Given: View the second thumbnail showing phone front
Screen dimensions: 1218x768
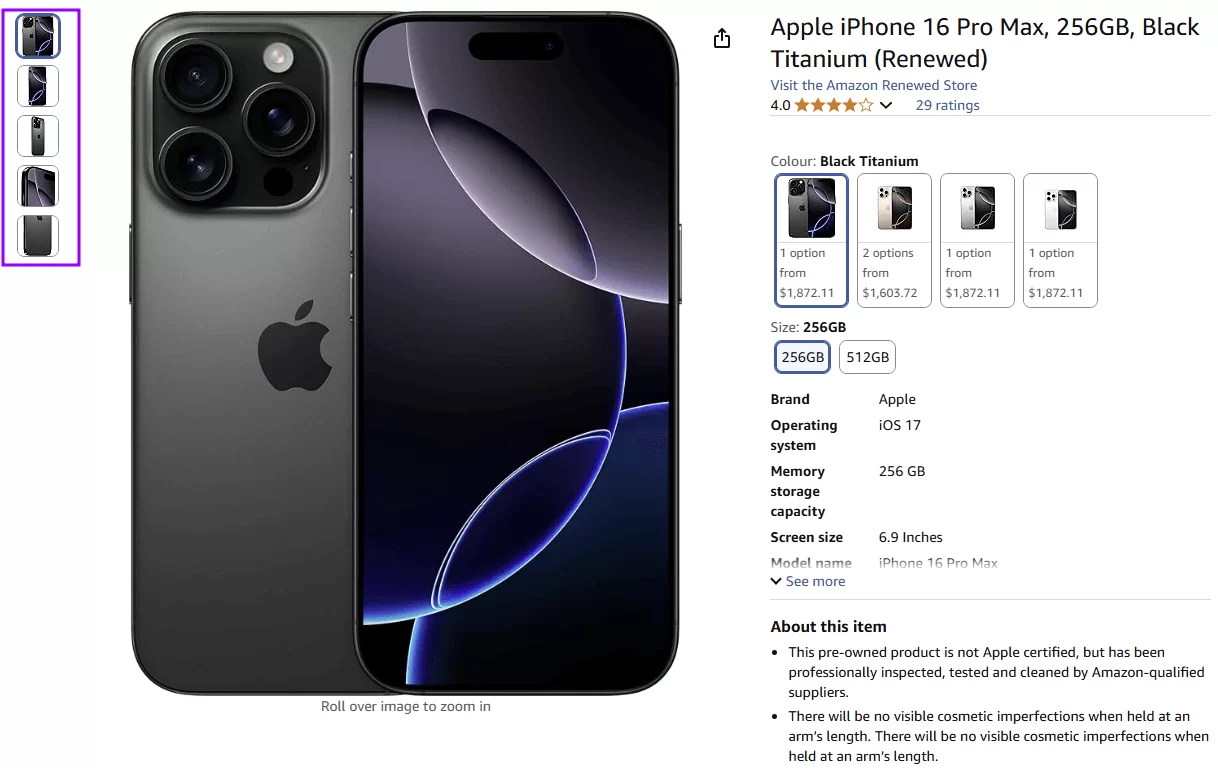Looking at the screenshot, I should tap(38, 86).
